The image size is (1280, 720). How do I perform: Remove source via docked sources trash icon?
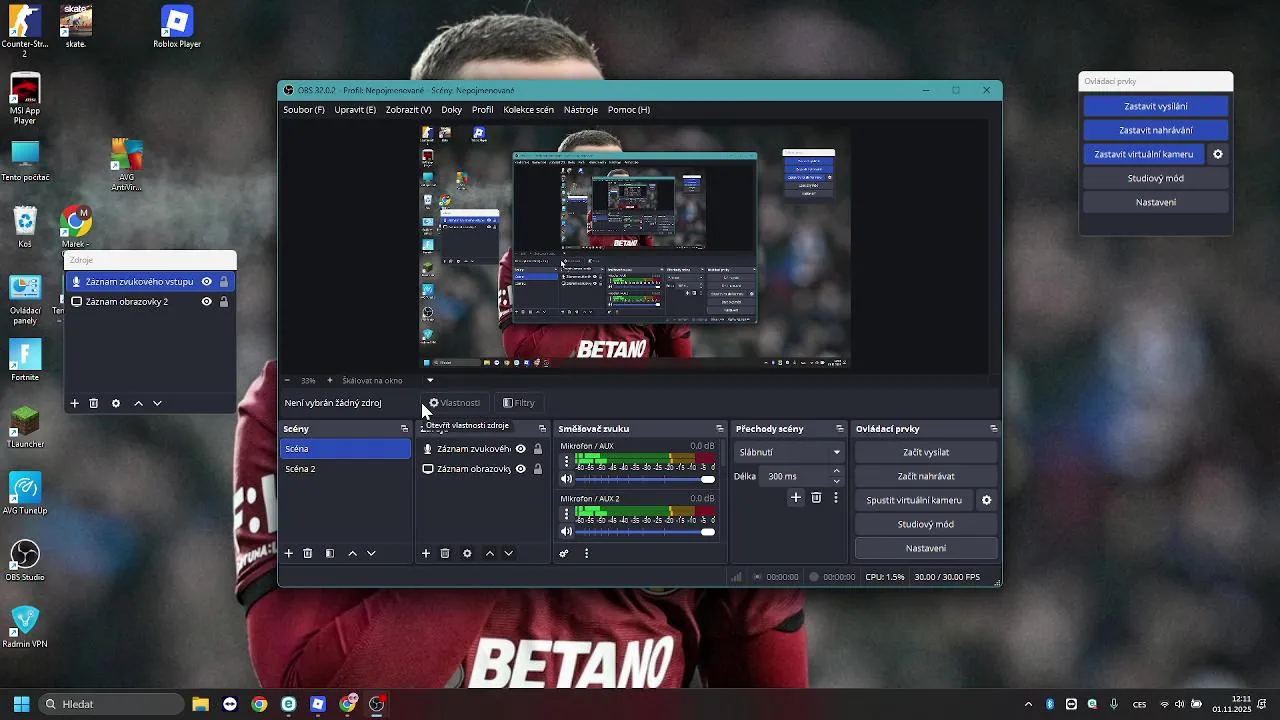(x=445, y=553)
